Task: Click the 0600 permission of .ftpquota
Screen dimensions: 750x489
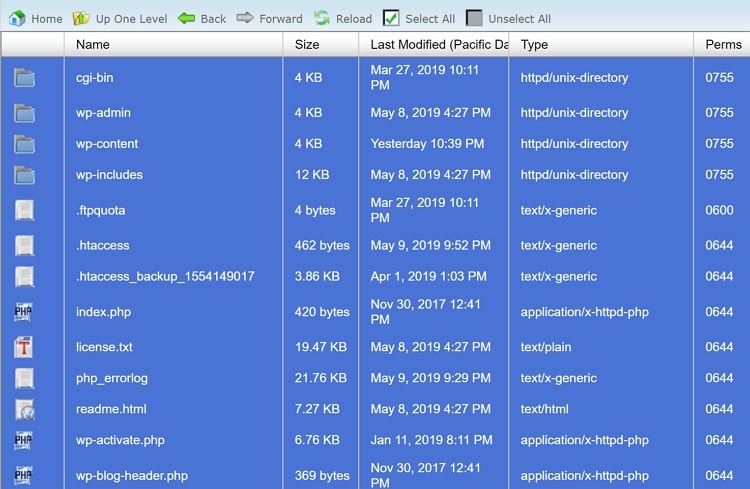Action: (719, 210)
